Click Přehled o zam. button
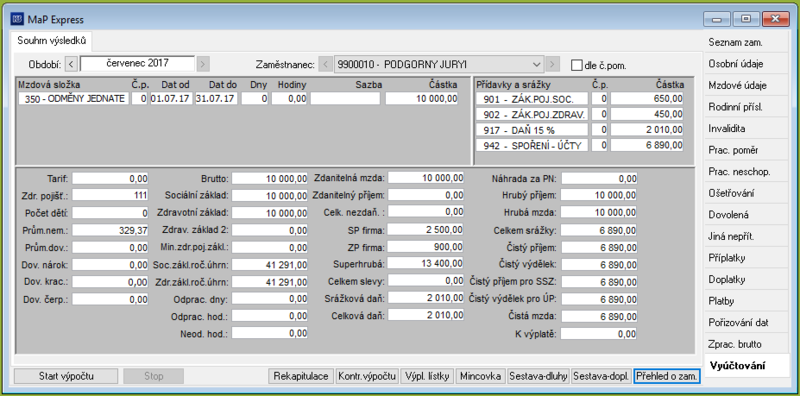Screen dimensions: 800x396 coord(667,377)
